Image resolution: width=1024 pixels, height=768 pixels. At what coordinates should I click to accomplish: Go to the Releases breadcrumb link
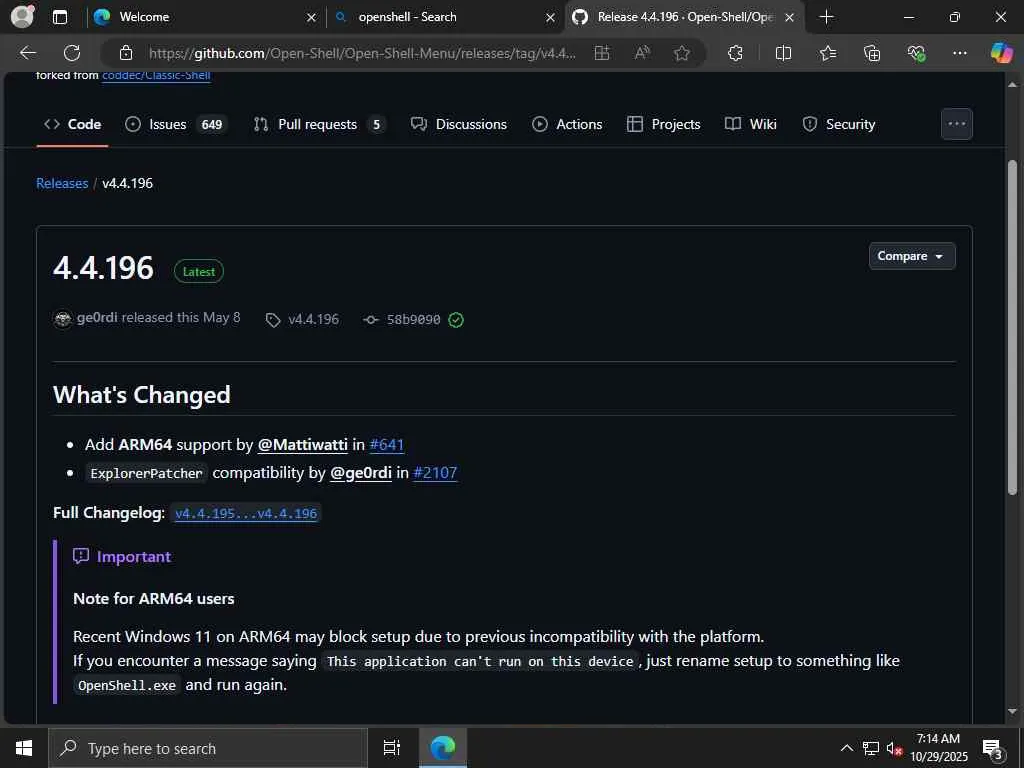[x=62, y=184]
